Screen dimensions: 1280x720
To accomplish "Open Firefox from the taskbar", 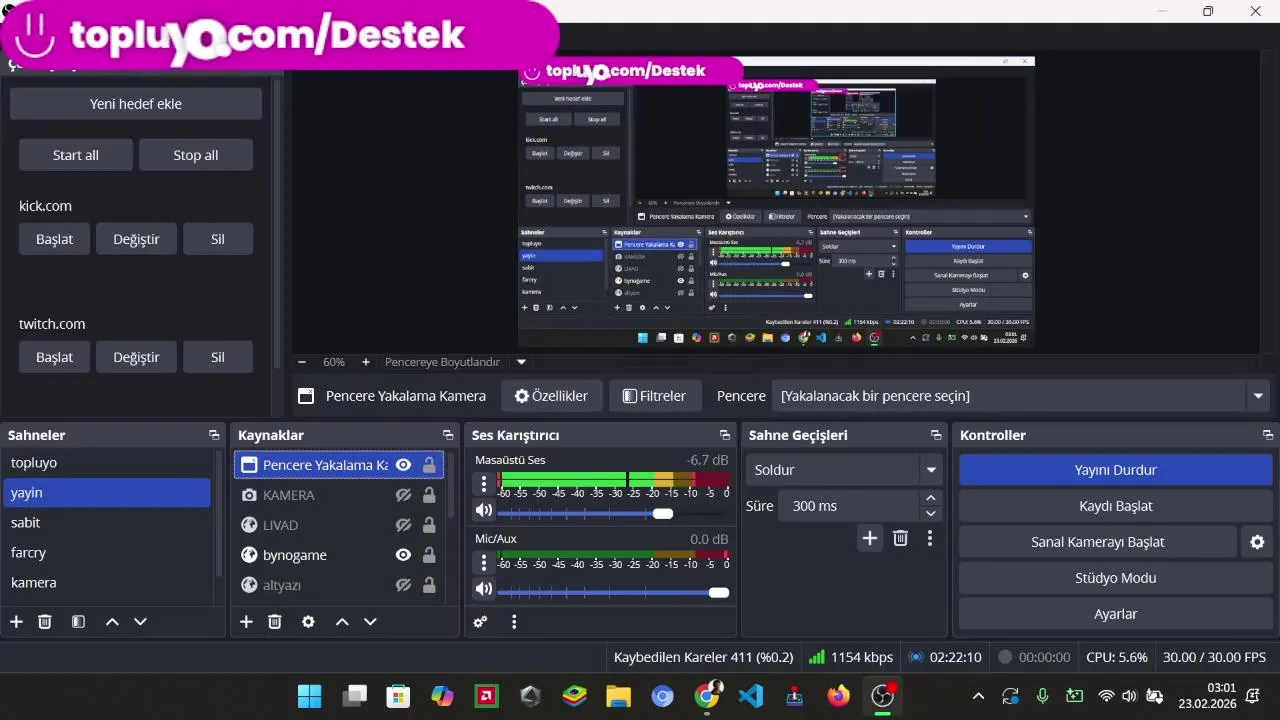I will point(839,696).
